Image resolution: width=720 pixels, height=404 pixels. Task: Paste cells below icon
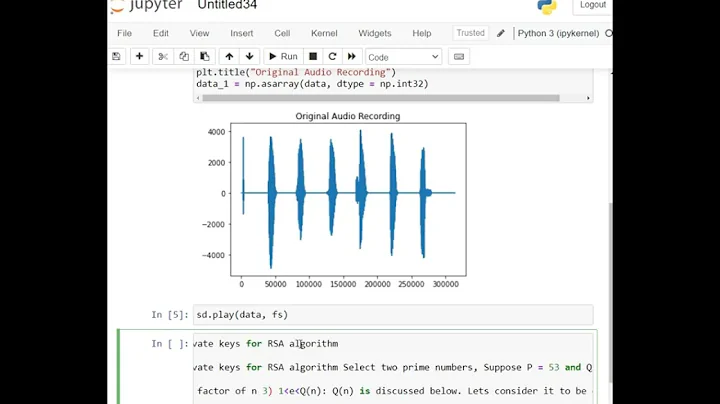click(x=204, y=56)
